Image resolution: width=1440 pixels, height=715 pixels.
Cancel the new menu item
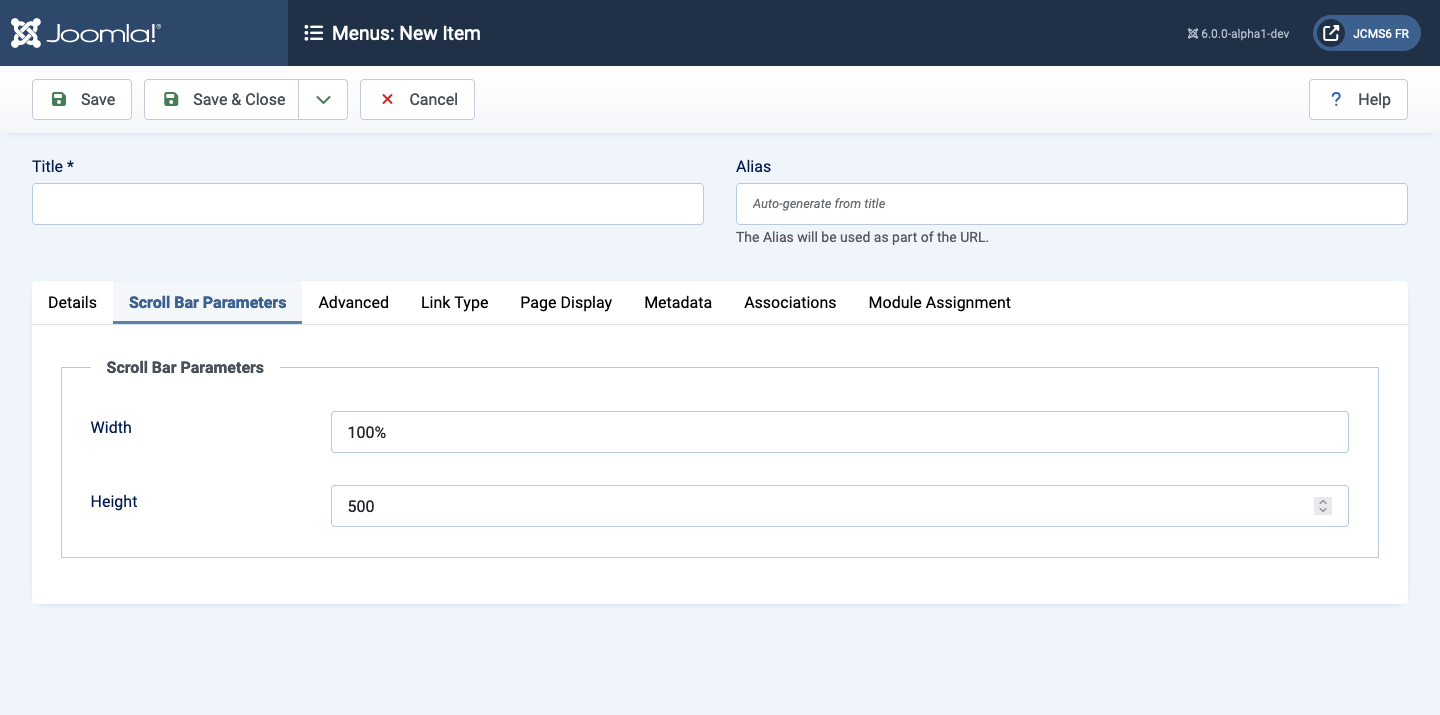[x=417, y=99]
